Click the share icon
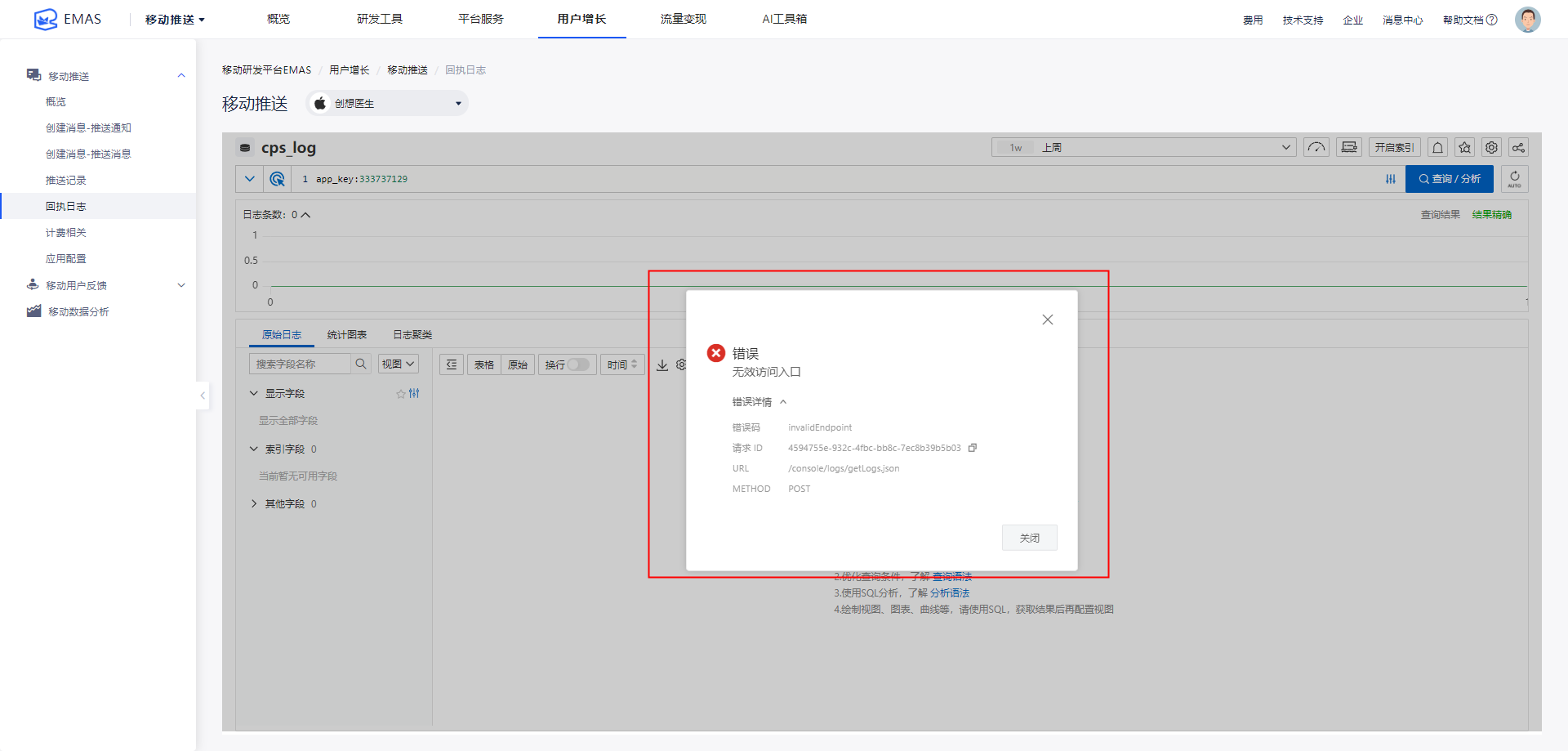The height and width of the screenshot is (751, 1568). [x=1518, y=147]
